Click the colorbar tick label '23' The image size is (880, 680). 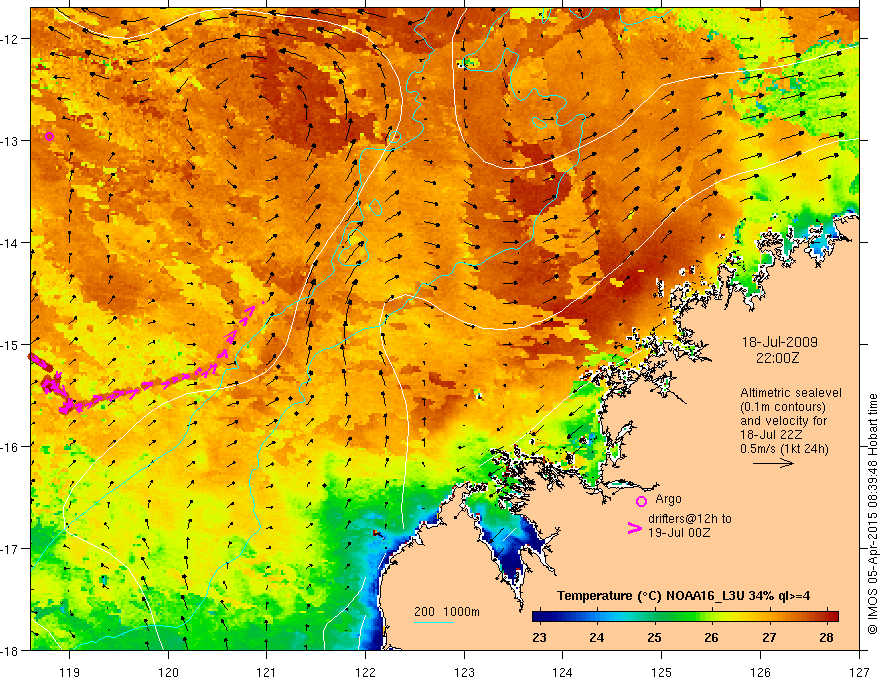[x=539, y=637]
